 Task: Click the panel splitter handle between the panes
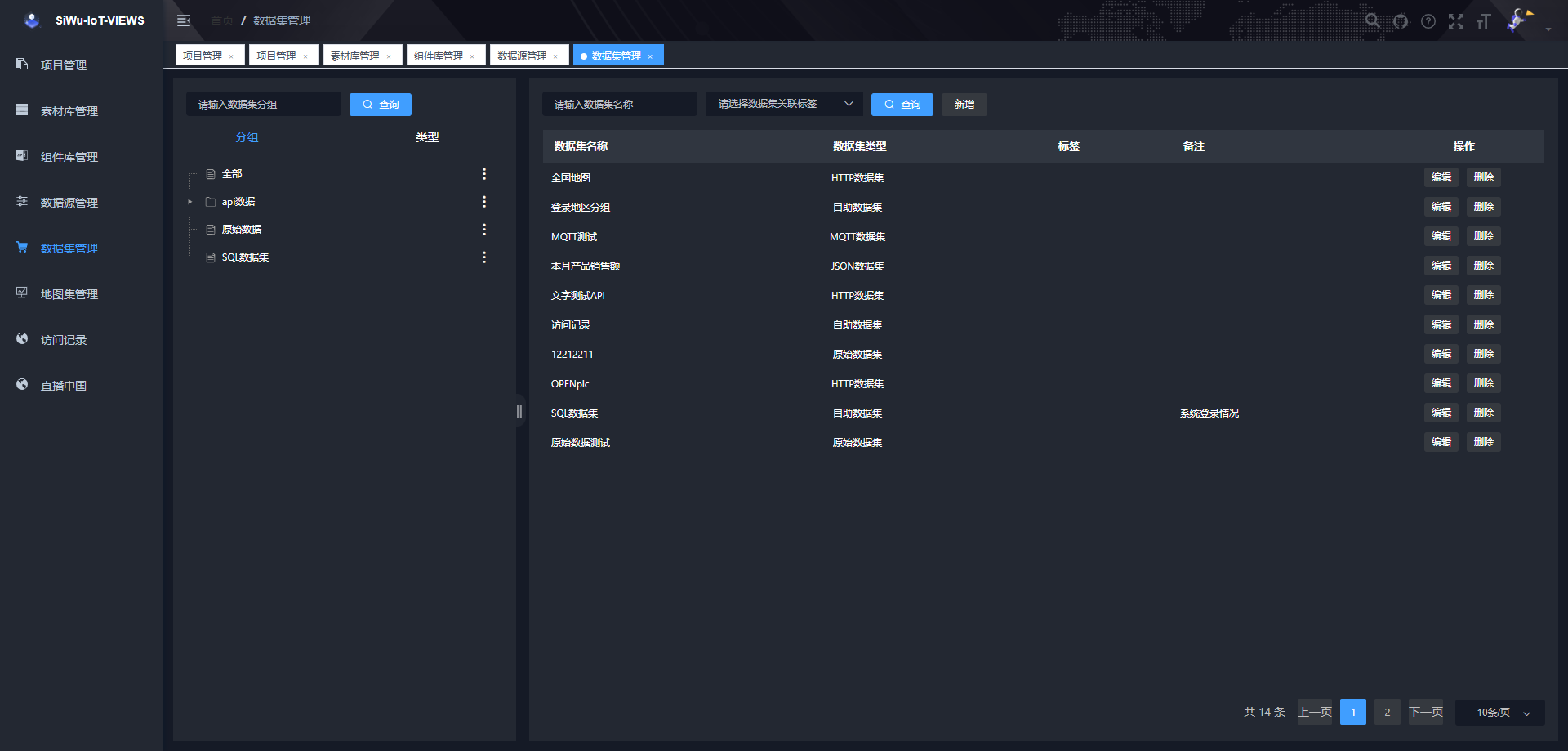(x=519, y=412)
